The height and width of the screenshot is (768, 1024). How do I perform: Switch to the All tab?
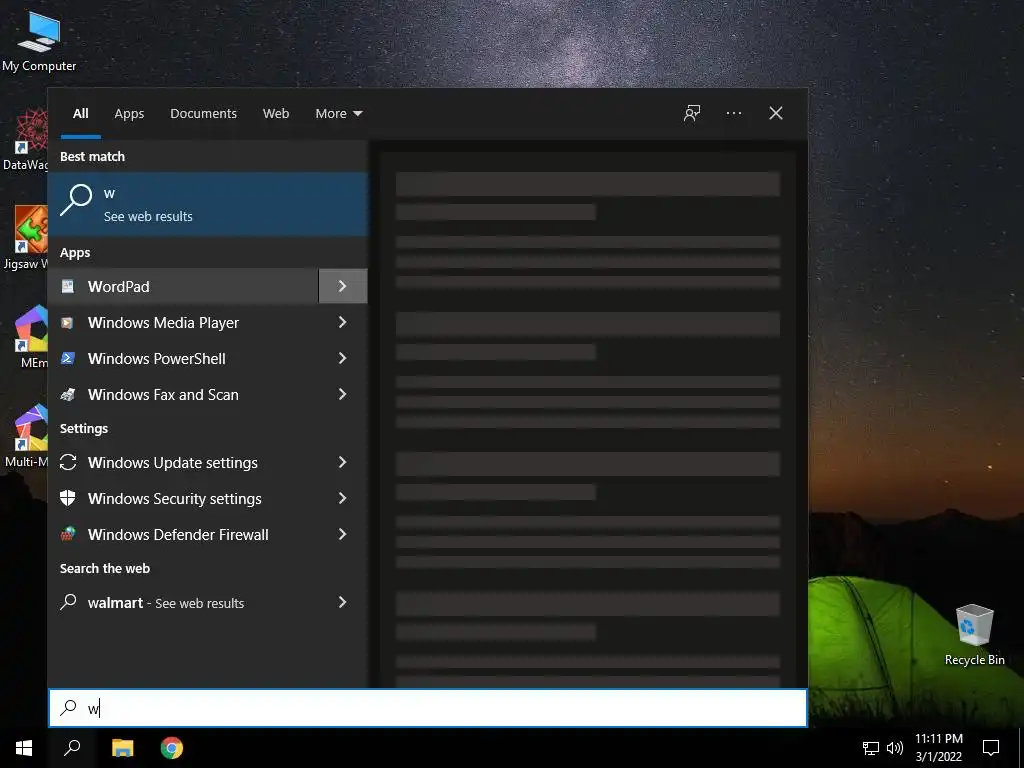pos(81,114)
